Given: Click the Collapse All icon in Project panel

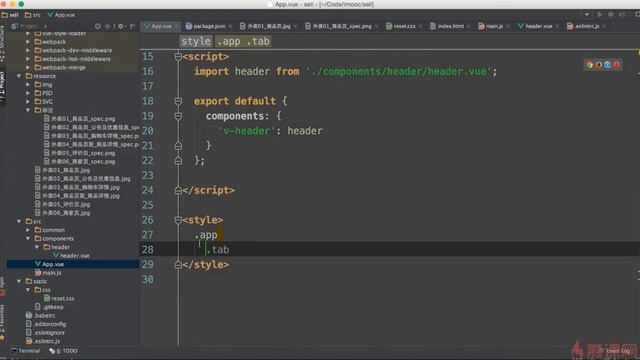Looking at the screenshot, I should coord(108,26).
